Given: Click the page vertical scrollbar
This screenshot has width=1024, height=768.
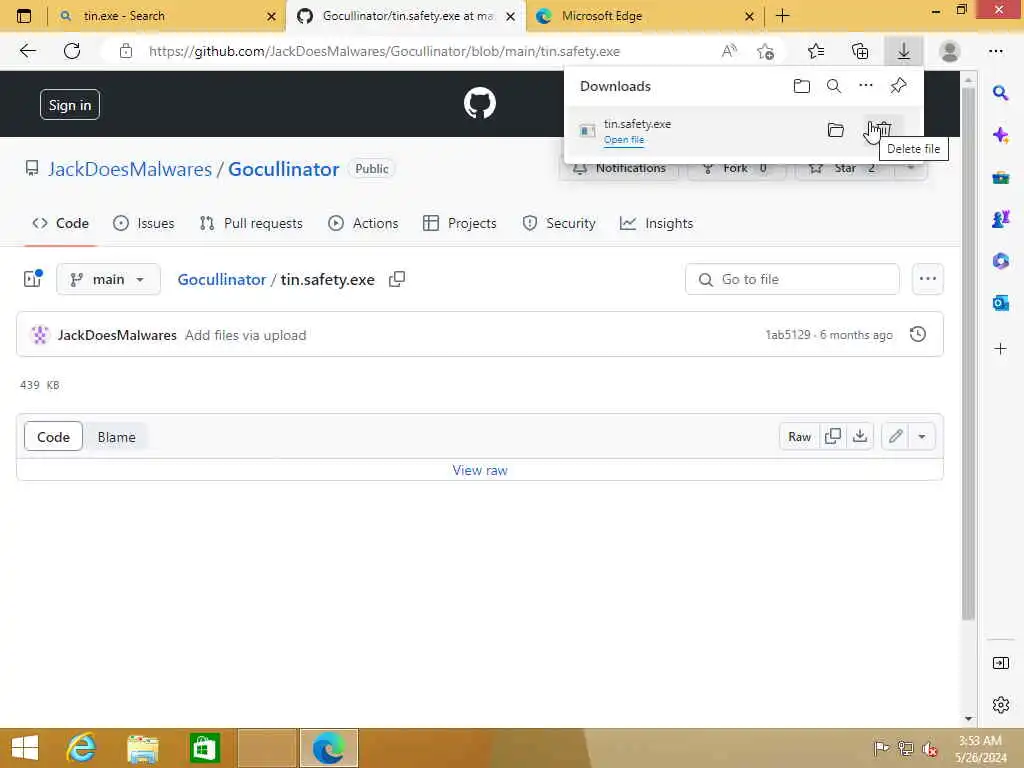Looking at the screenshot, I should (x=968, y=353).
